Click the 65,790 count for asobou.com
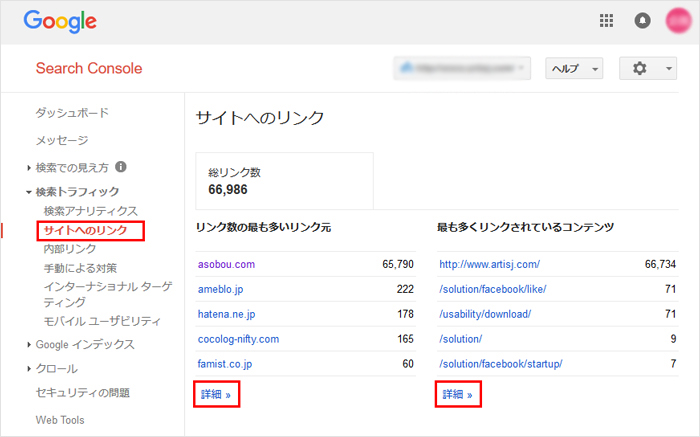This screenshot has width=700, height=437. point(398,264)
